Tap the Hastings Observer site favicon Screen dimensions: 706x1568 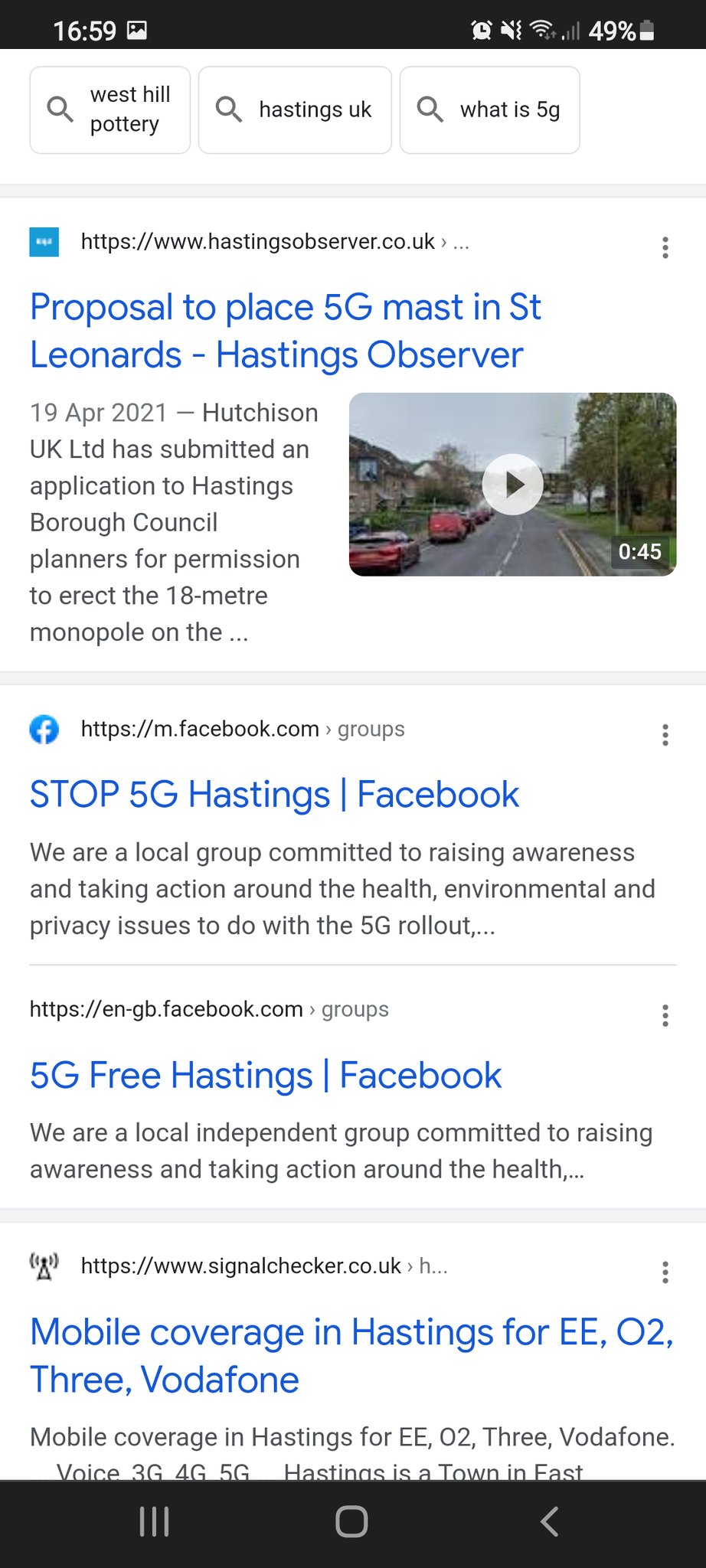tap(44, 242)
